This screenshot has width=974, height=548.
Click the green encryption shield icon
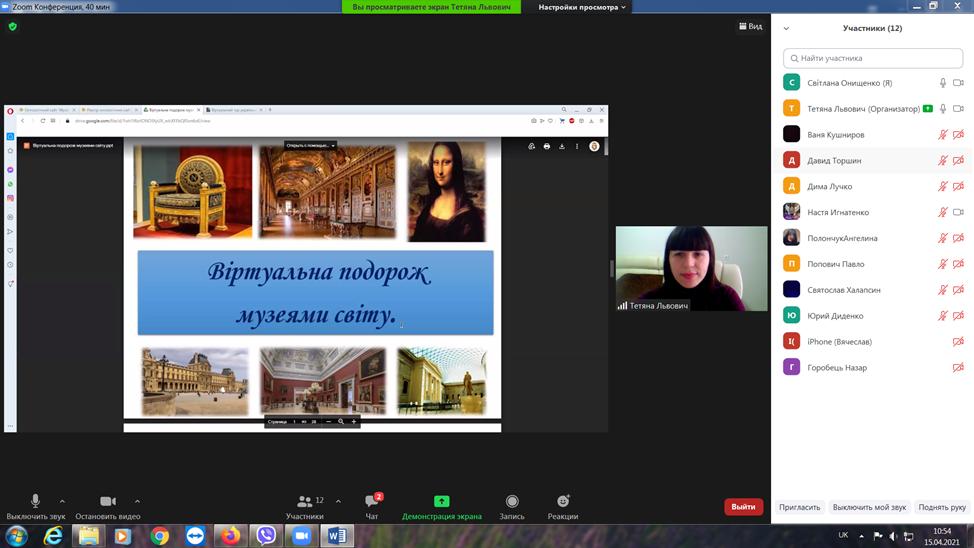click(12, 26)
